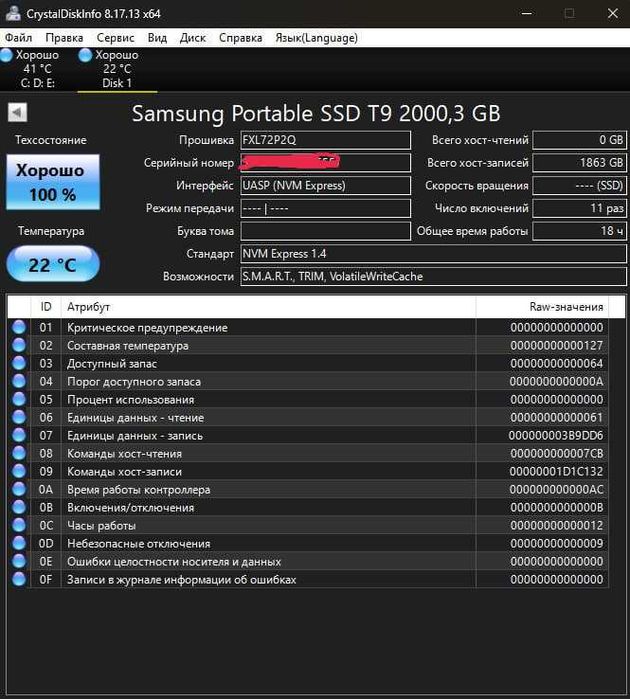
Task: Click the Samsung Portable SSD T9 title text
Action: point(316,113)
